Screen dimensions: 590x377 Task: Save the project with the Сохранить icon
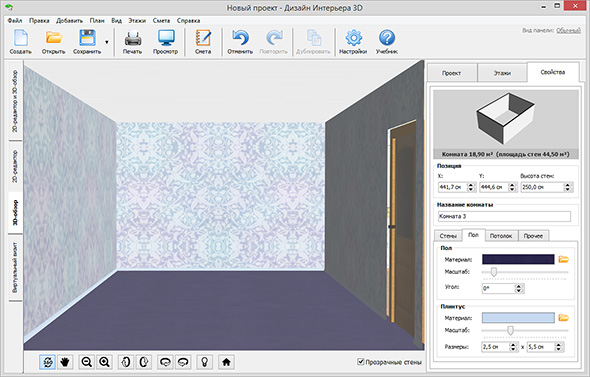pyautogui.click(x=87, y=41)
